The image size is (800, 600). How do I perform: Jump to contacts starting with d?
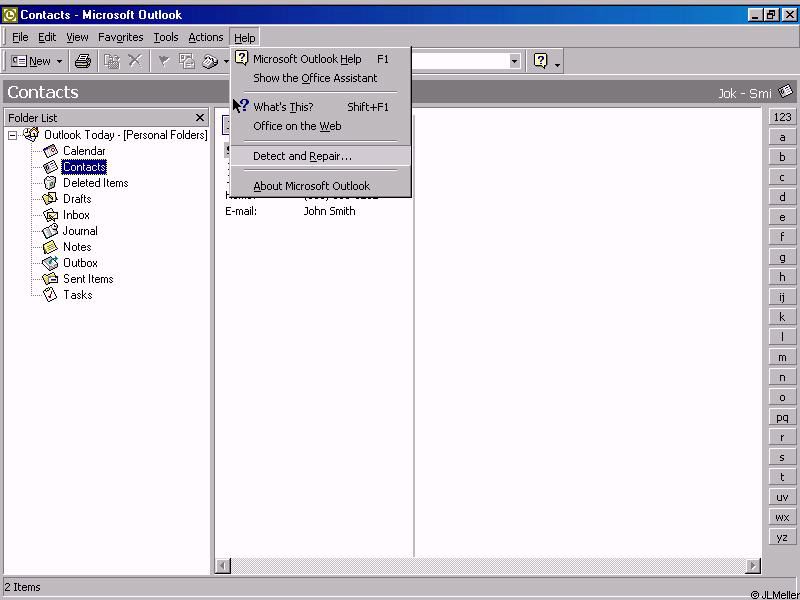tap(782, 197)
